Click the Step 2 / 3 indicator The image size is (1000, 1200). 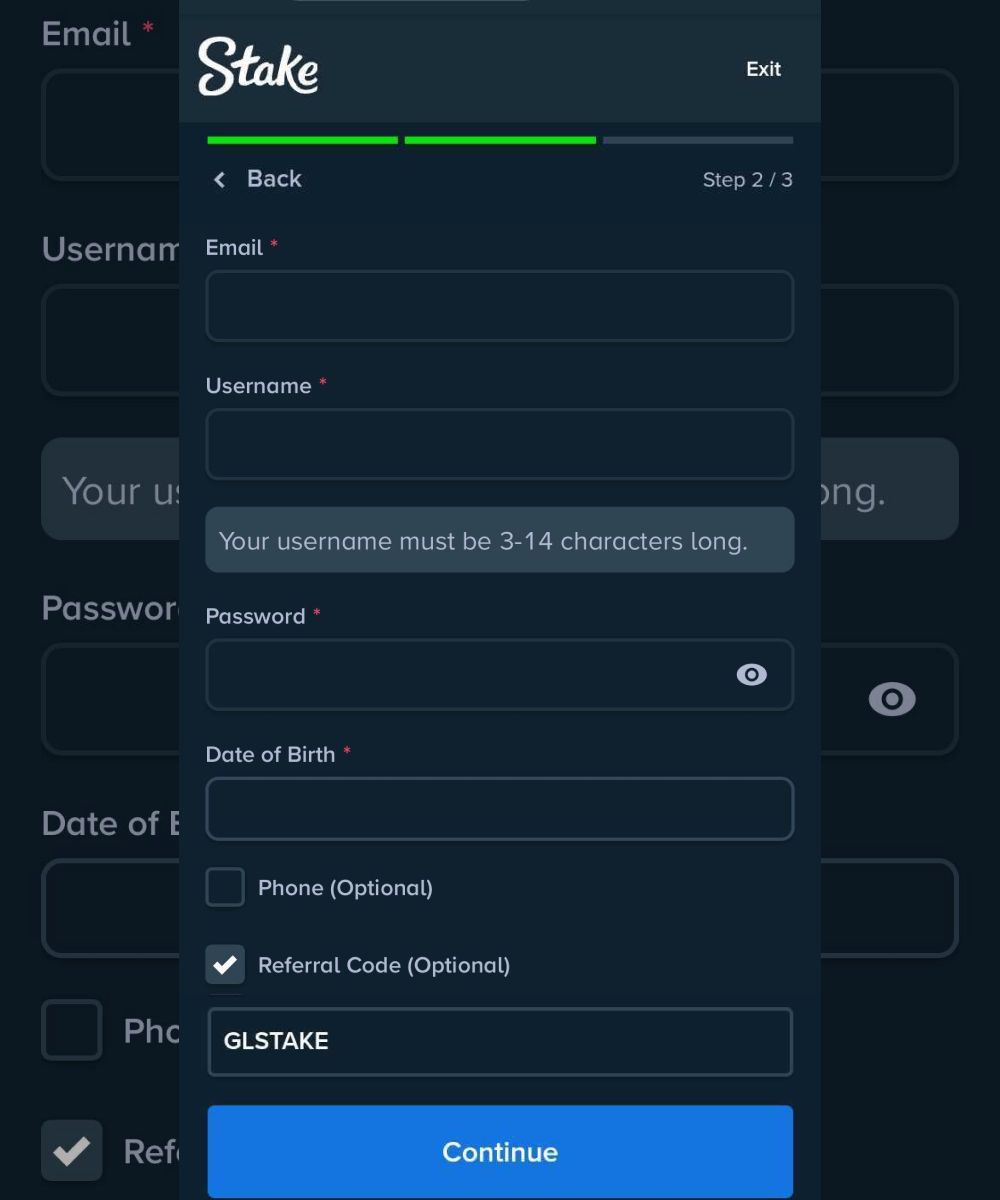(747, 180)
